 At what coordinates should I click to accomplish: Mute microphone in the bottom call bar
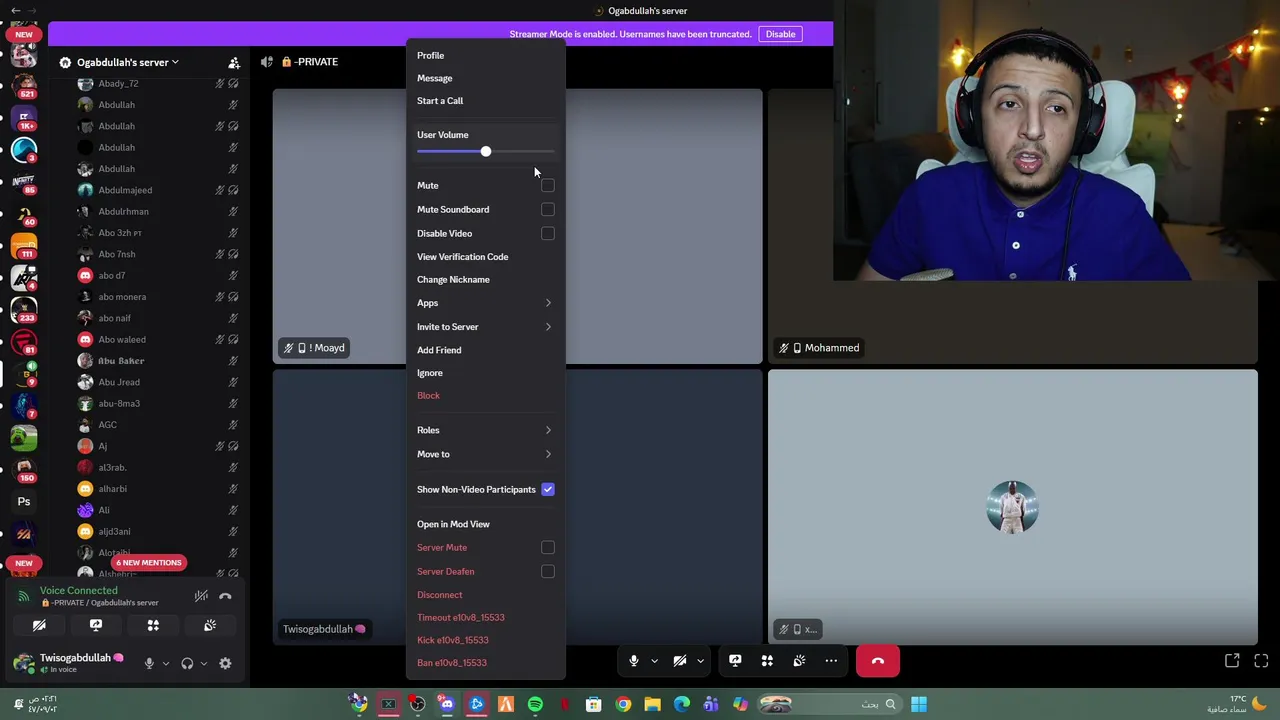click(633, 661)
